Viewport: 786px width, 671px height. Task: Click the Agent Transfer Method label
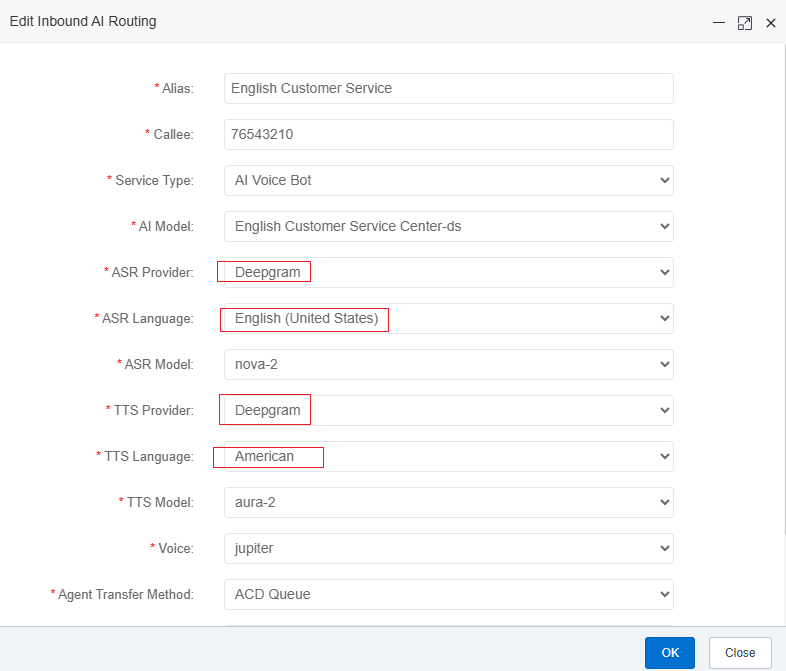click(x=126, y=594)
